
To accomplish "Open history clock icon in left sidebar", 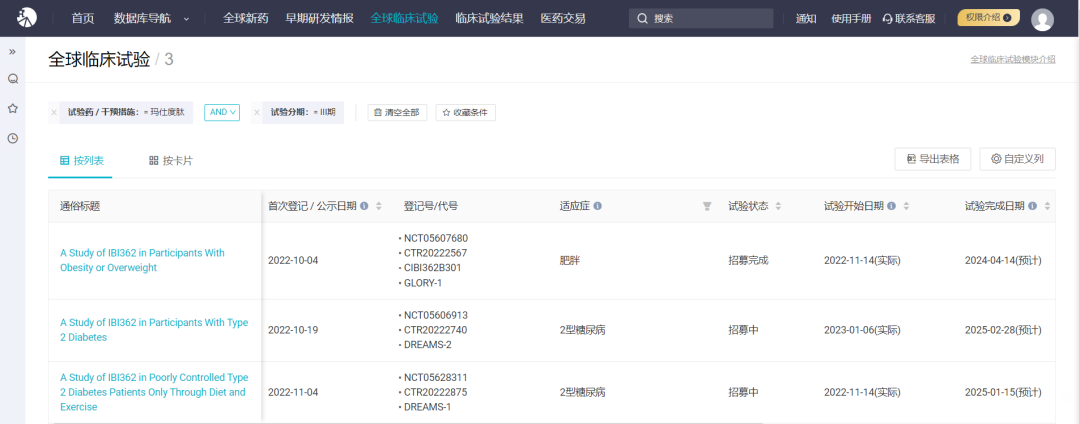I will click(13, 138).
